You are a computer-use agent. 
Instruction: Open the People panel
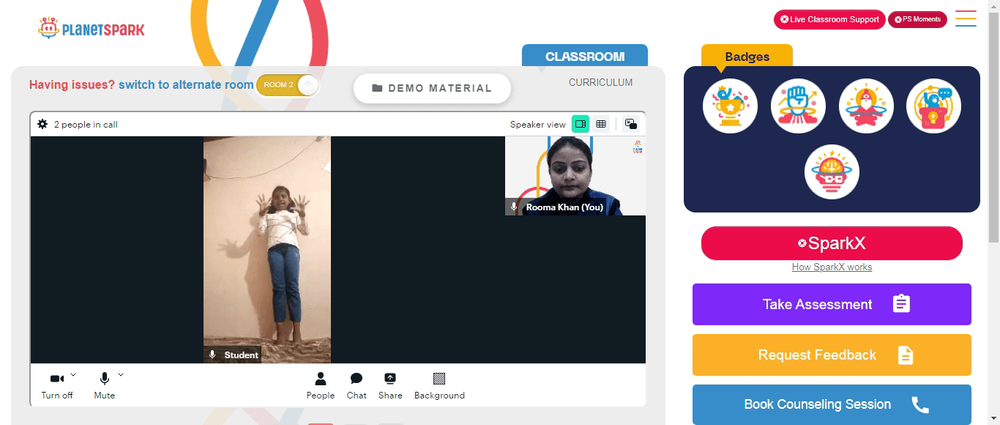click(320, 385)
